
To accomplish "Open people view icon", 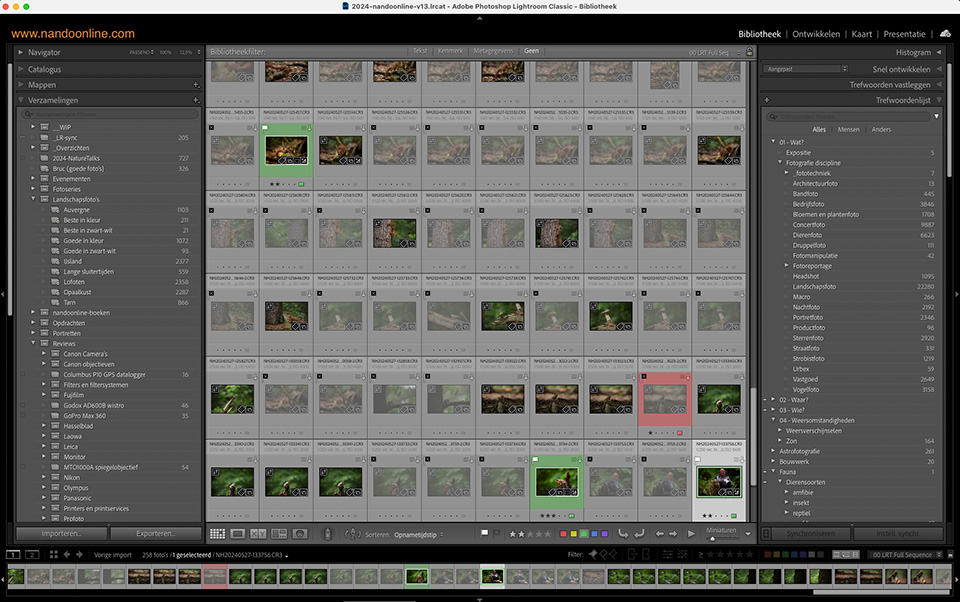I will tap(299, 534).
